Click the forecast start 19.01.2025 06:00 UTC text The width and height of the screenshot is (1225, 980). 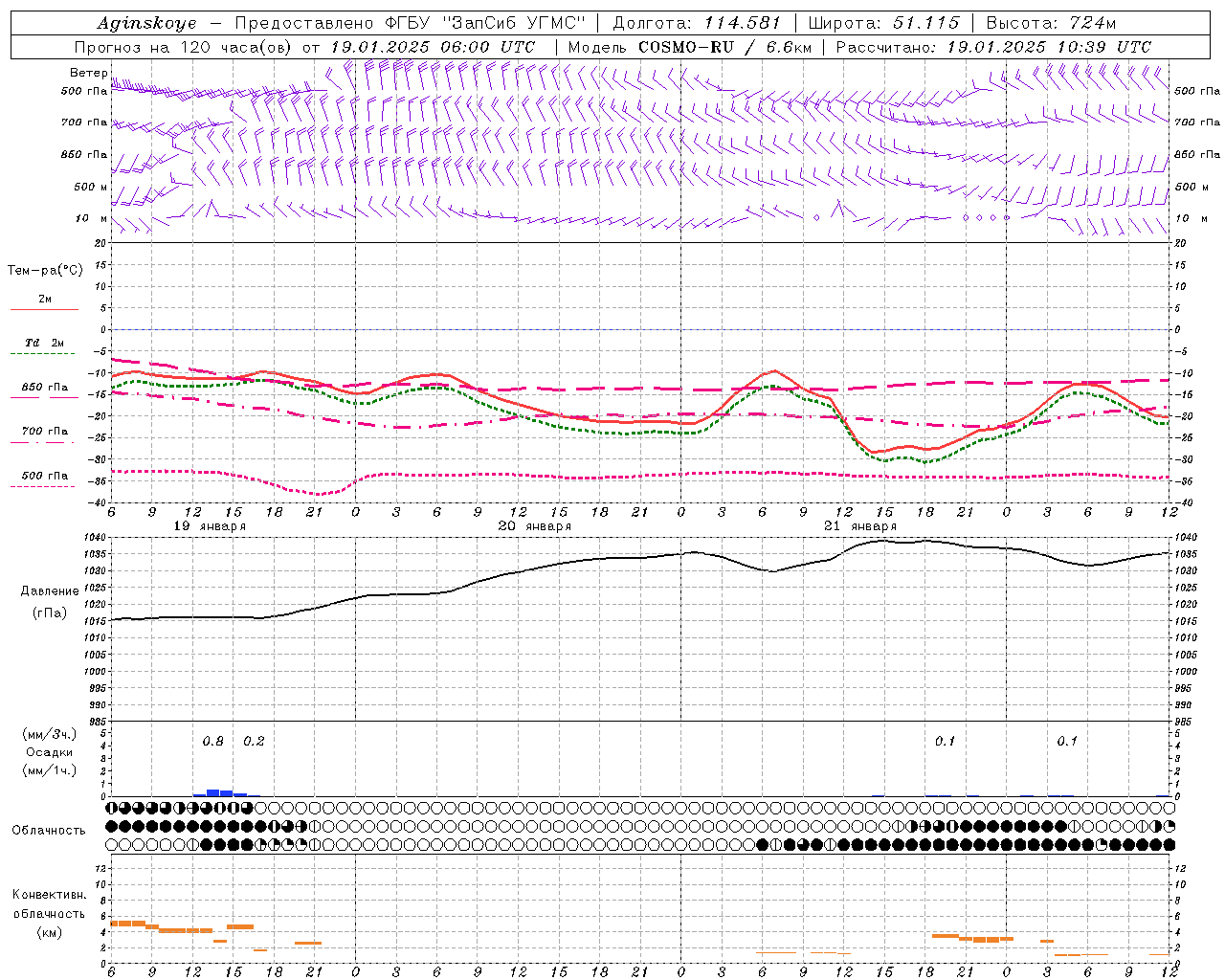[x=433, y=47]
